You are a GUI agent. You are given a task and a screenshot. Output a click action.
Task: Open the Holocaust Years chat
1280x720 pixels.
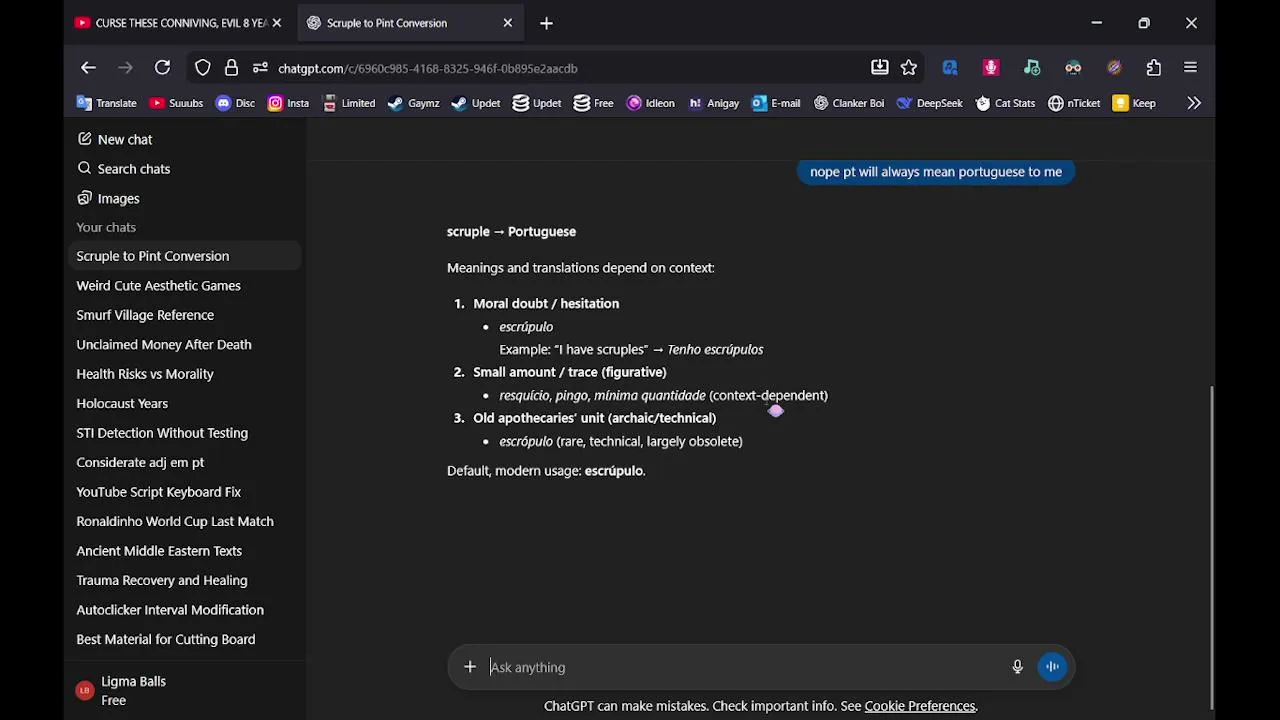[185, 404]
